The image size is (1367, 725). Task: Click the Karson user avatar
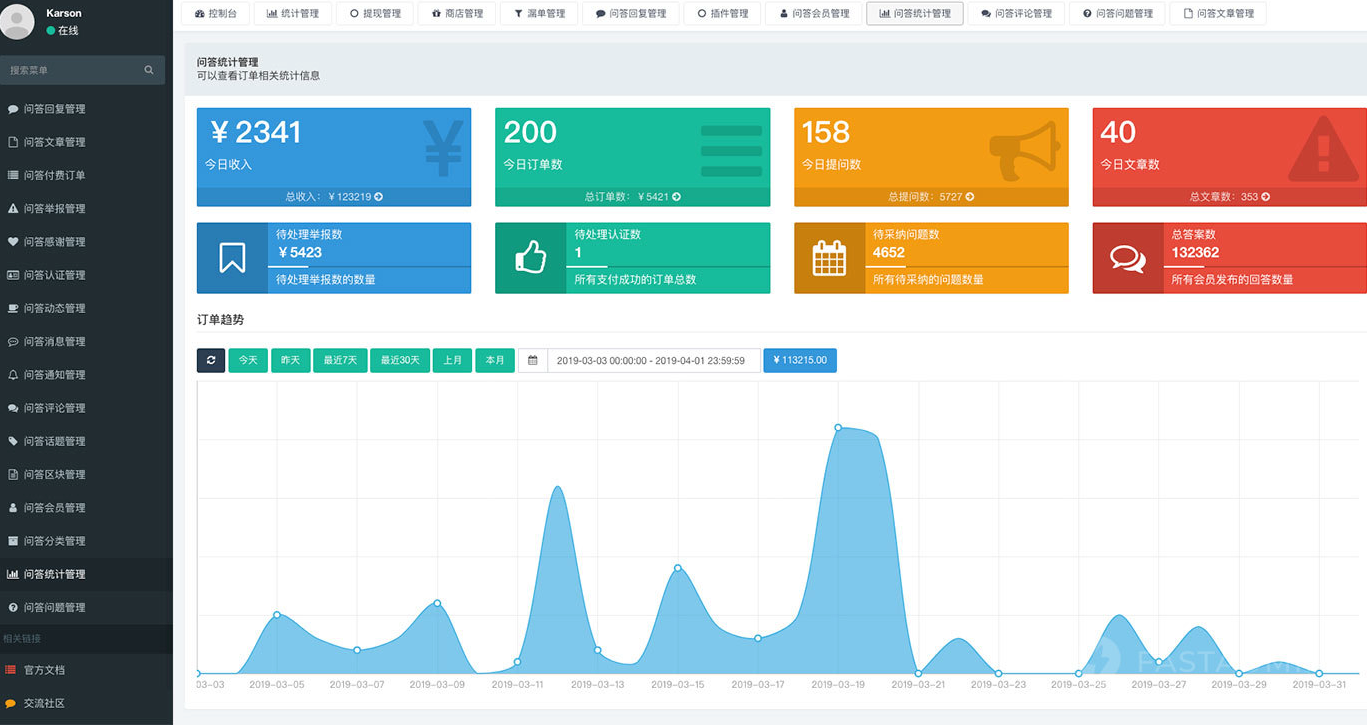17,22
